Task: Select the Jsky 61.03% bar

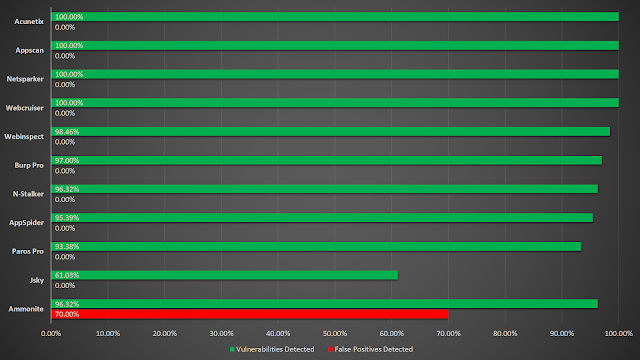Action: [x=224, y=275]
